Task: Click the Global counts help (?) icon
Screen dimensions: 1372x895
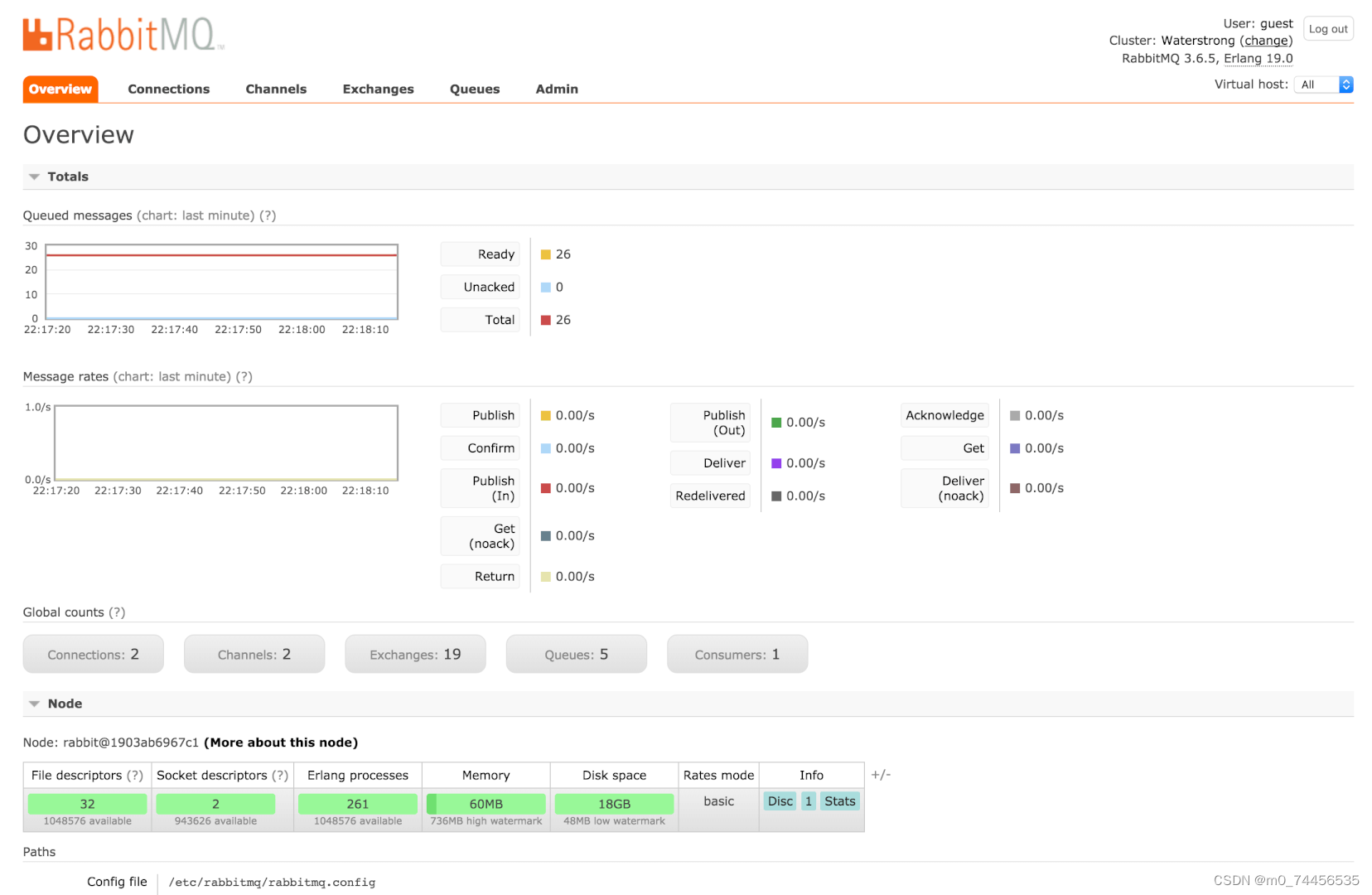Action: click(118, 612)
